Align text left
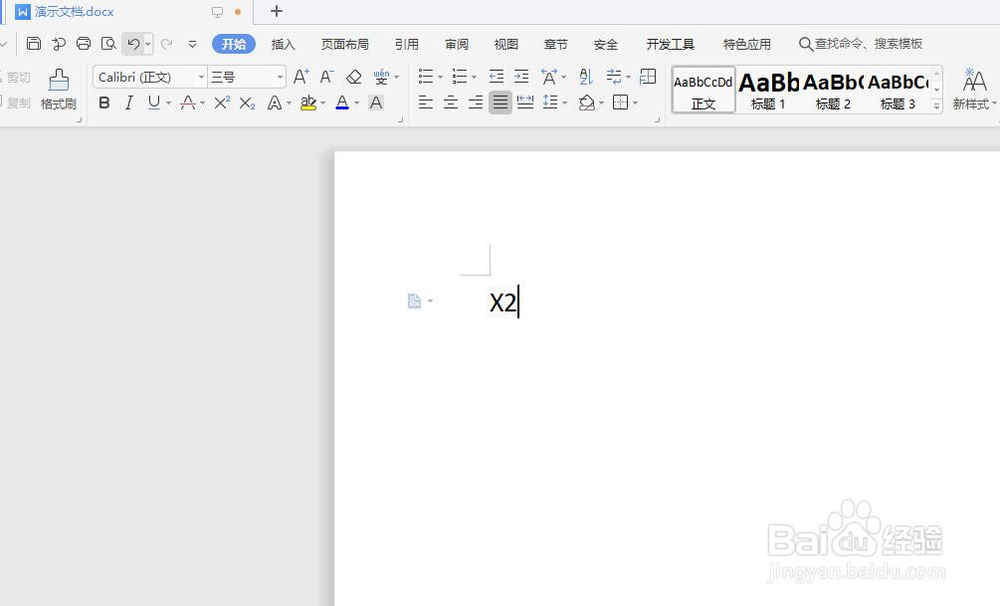The height and width of the screenshot is (606, 1000). point(425,103)
